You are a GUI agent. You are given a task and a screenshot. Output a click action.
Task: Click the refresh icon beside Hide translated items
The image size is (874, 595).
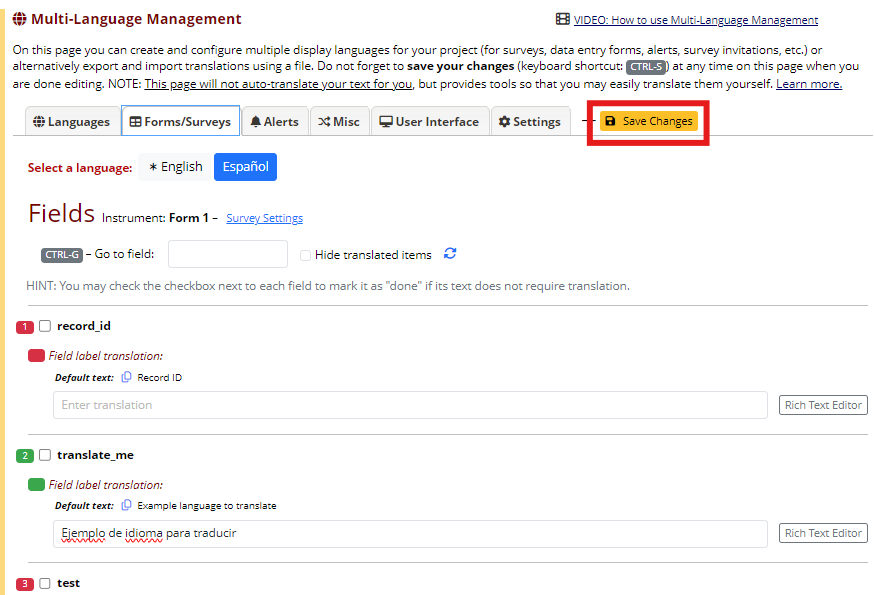pos(450,254)
